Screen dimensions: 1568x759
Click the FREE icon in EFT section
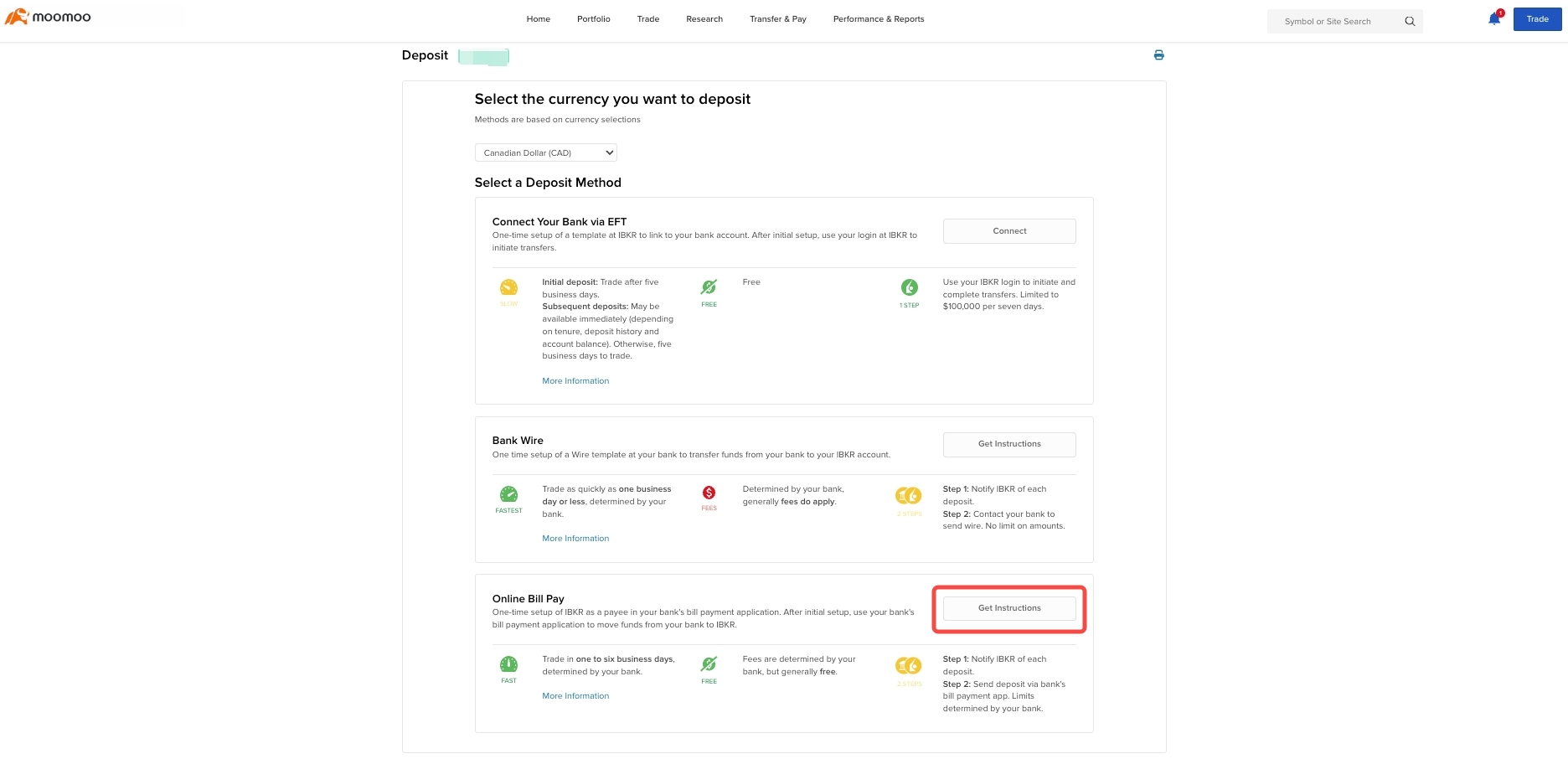click(x=709, y=287)
